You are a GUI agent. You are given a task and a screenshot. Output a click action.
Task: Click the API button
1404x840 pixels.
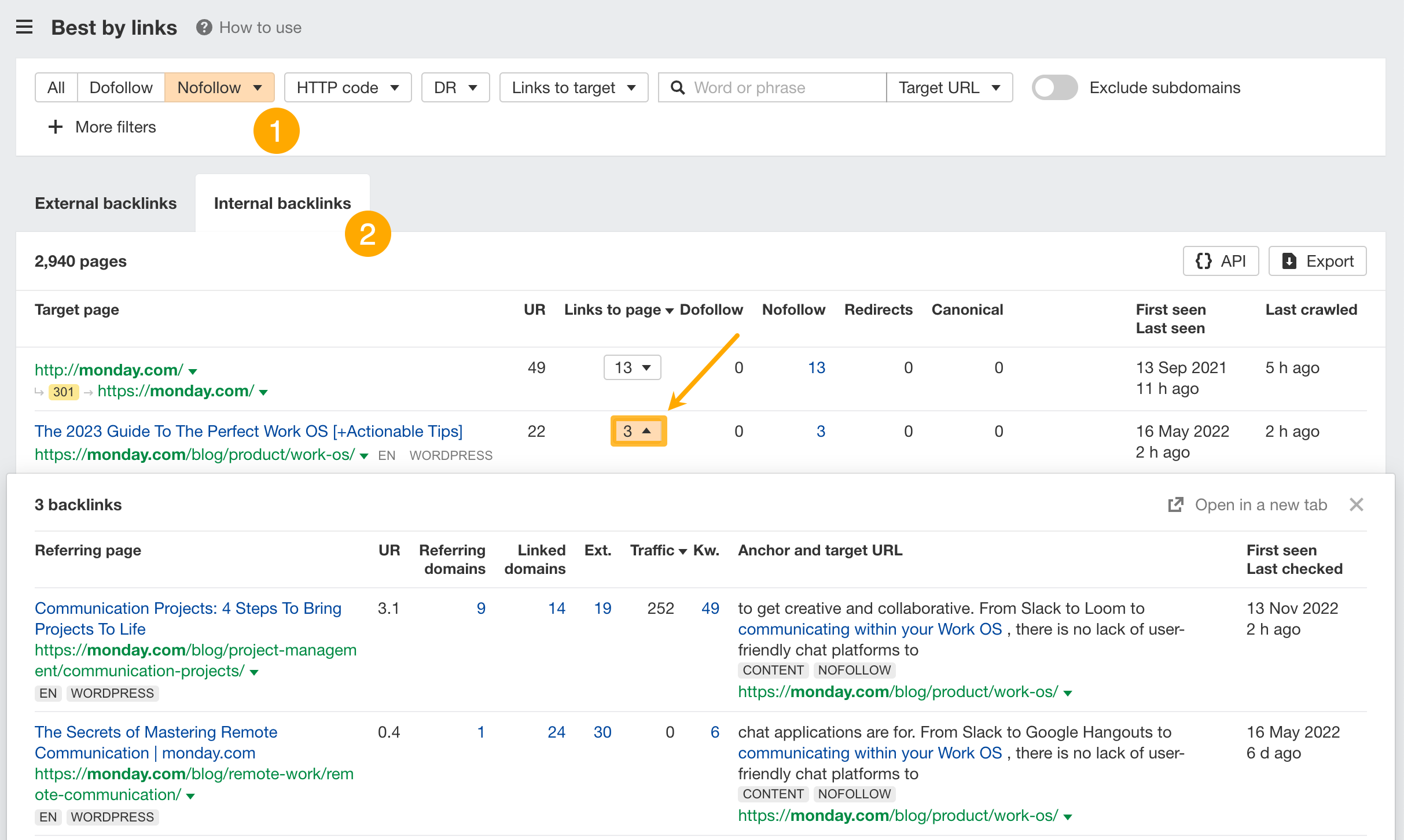[x=1221, y=261]
